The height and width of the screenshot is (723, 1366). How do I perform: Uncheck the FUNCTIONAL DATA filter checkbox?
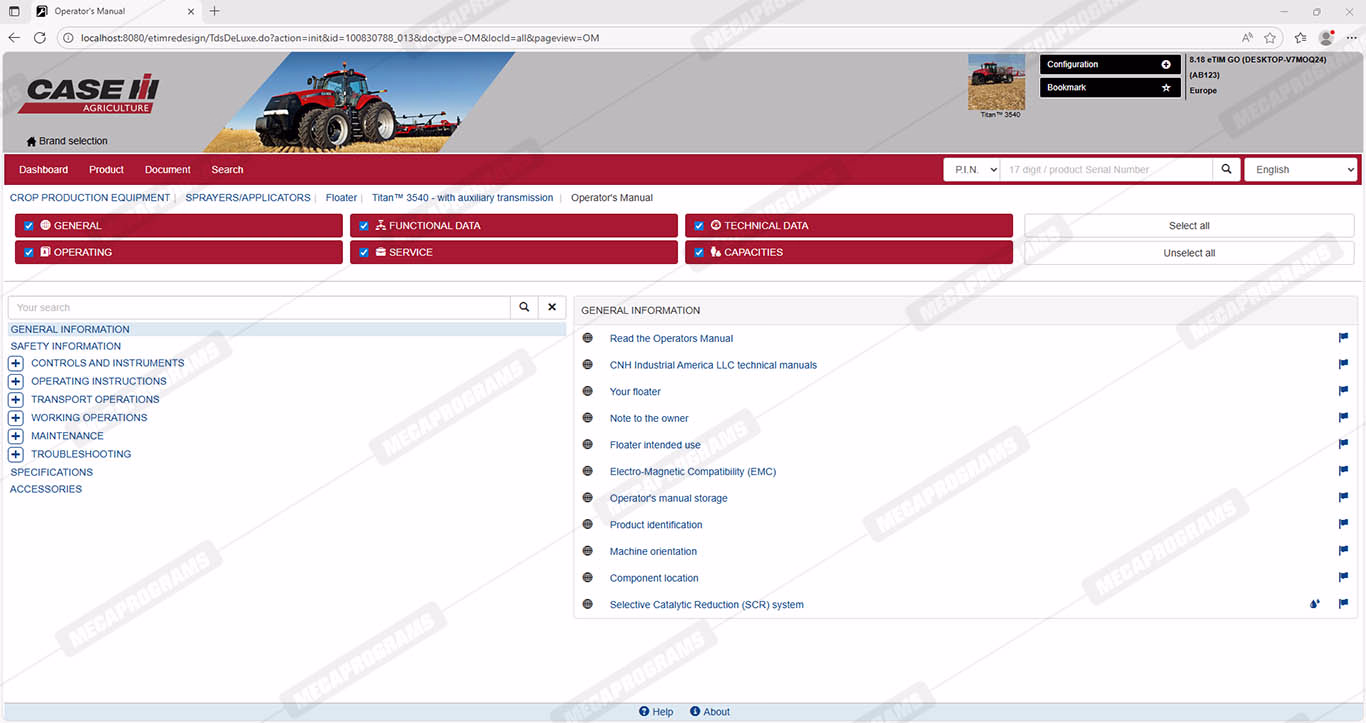click(x=364, y=226)
